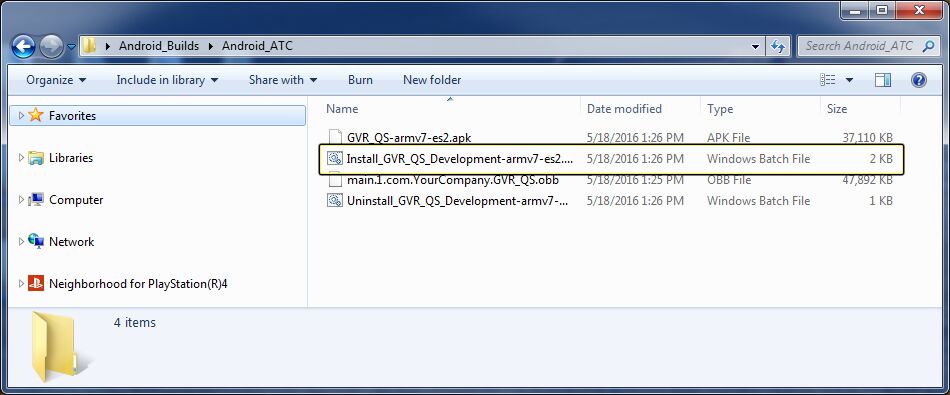Click the Install batch file gear icon
Image resolution: width=950 pixels, height=395 pixels.
point(335,159)
